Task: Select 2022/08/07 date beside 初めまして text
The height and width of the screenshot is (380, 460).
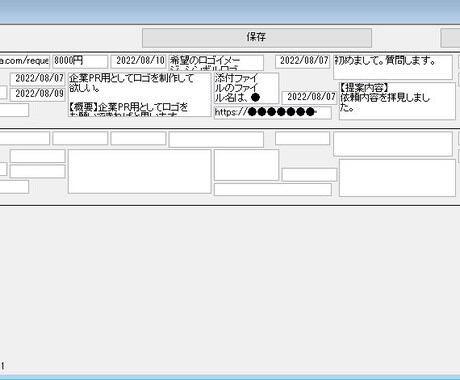Action: pos(302,61)
